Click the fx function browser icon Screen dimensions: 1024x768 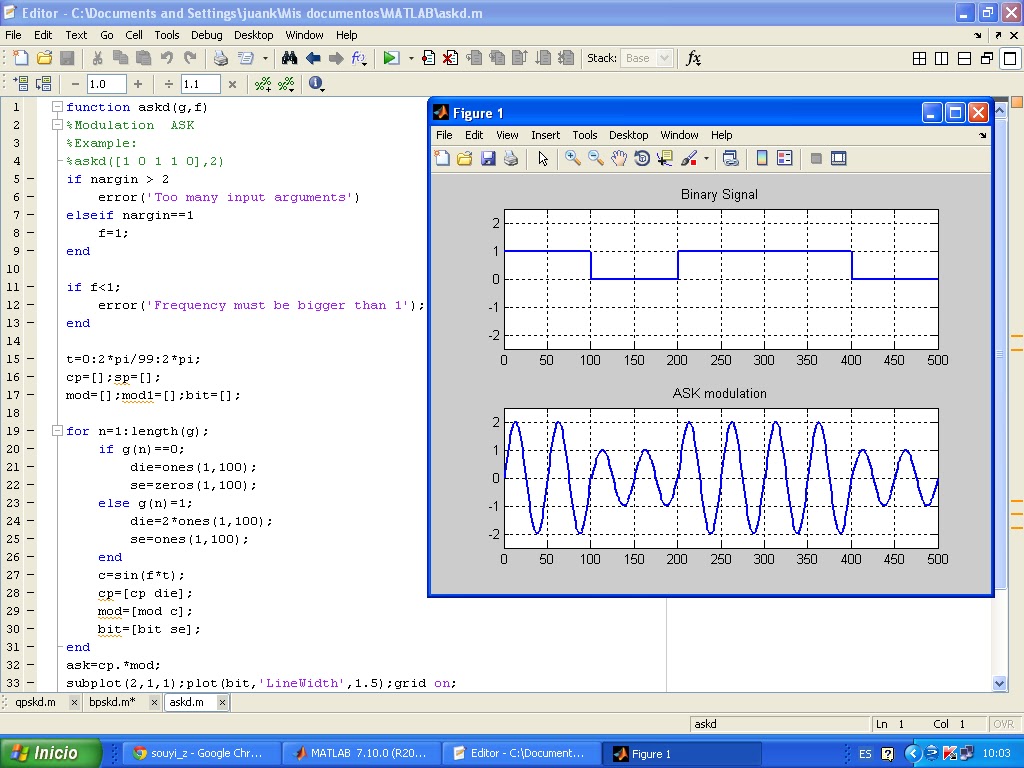click(x=693, y=58)
